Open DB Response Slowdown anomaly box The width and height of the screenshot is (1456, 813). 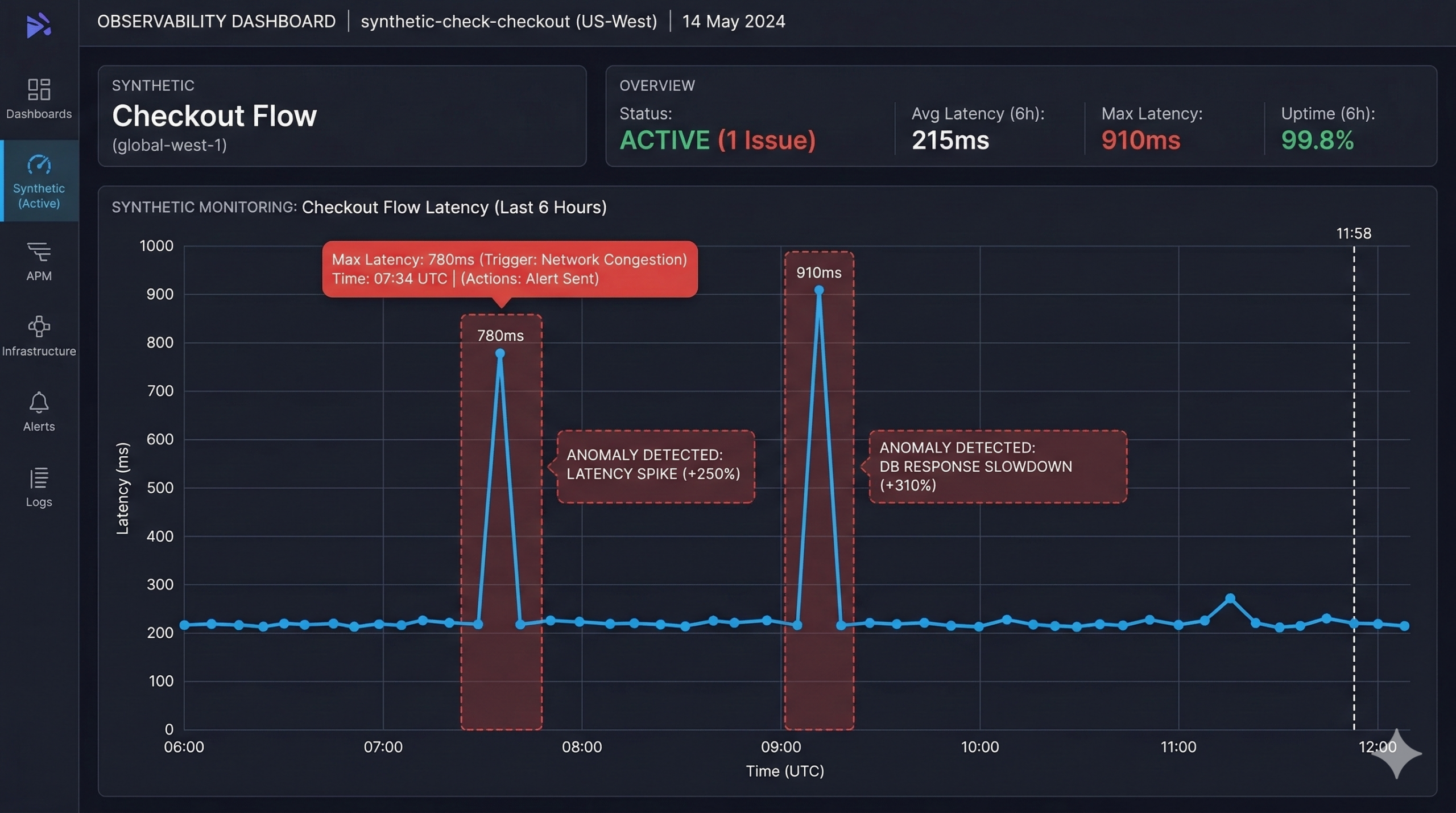(998, 467)
